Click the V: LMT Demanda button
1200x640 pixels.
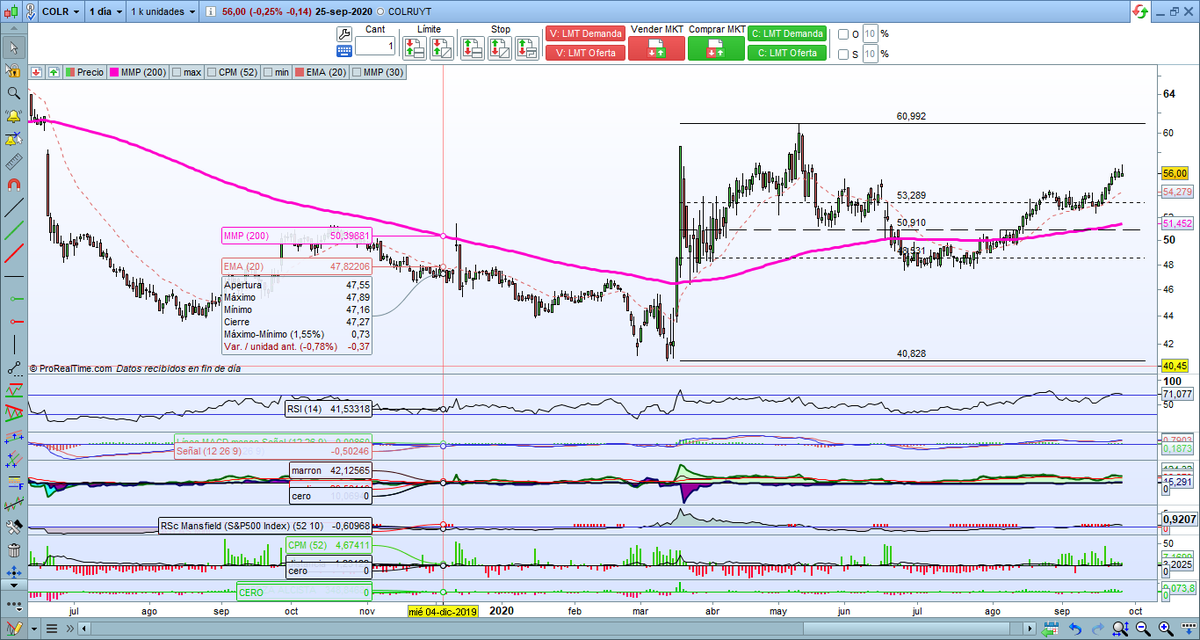coord(586,33)
